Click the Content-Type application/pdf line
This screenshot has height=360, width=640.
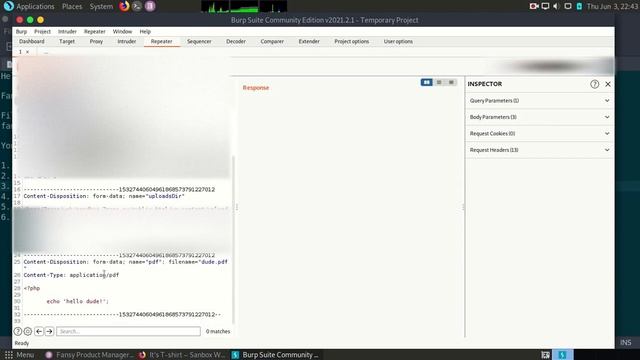(71, 275)
